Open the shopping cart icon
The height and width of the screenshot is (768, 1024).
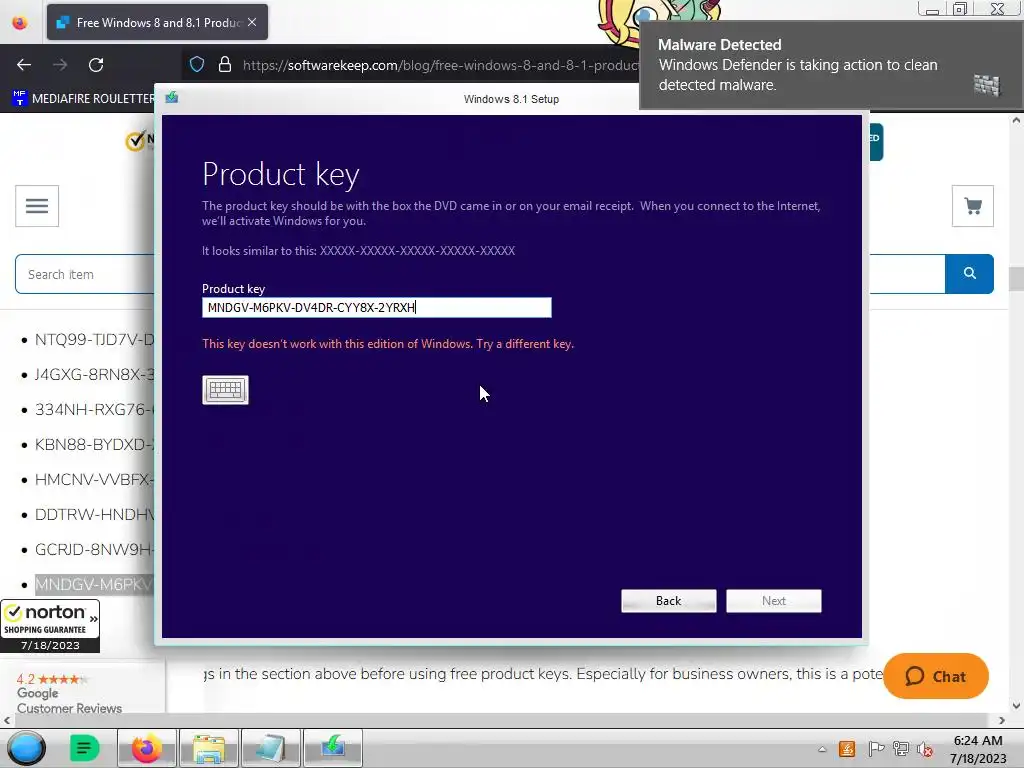[972, 206]
